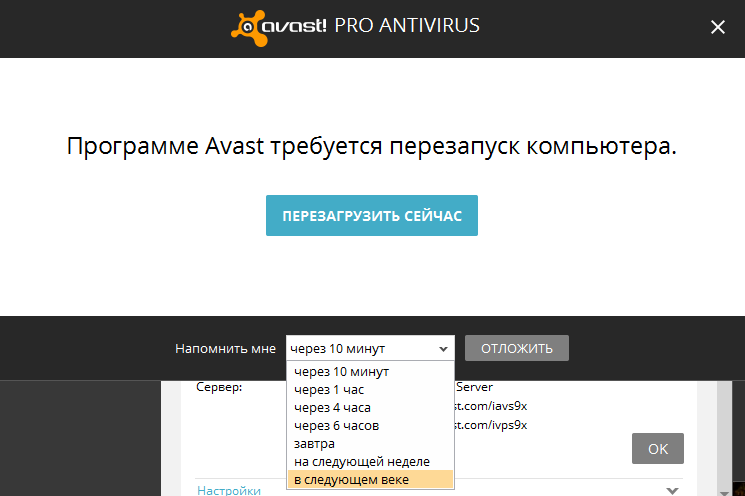The height and width of the screenshot is (496, 745).
Task: Open the reminder time dropdown
Action: point(370,348)
